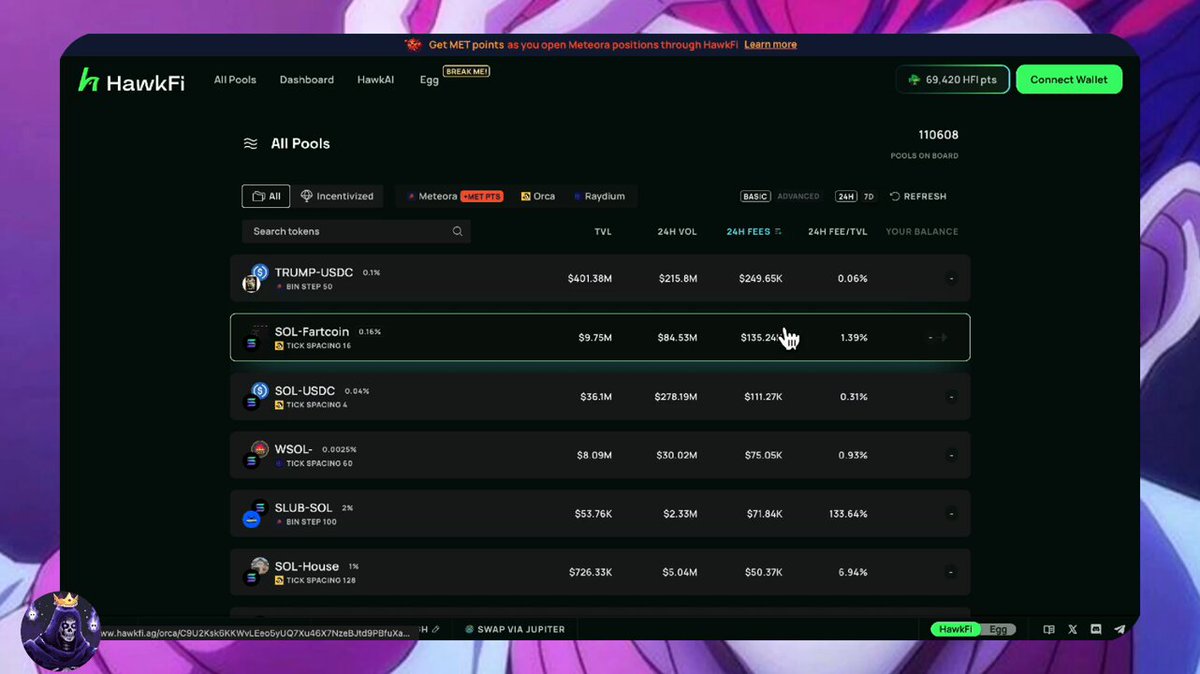Click the SOL-House balance dash button

[x=951, y=573]
